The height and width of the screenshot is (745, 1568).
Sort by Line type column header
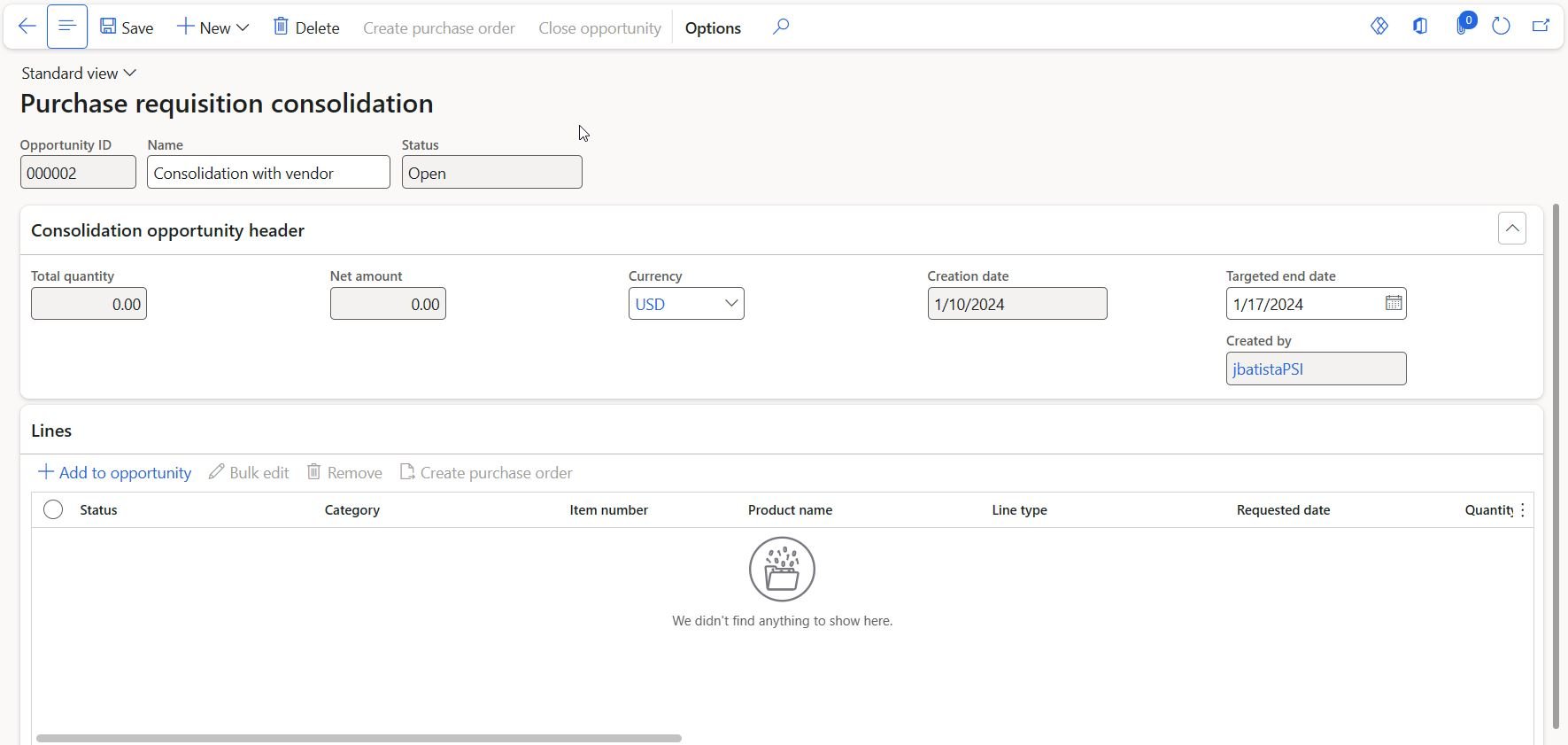[1019, 510]
